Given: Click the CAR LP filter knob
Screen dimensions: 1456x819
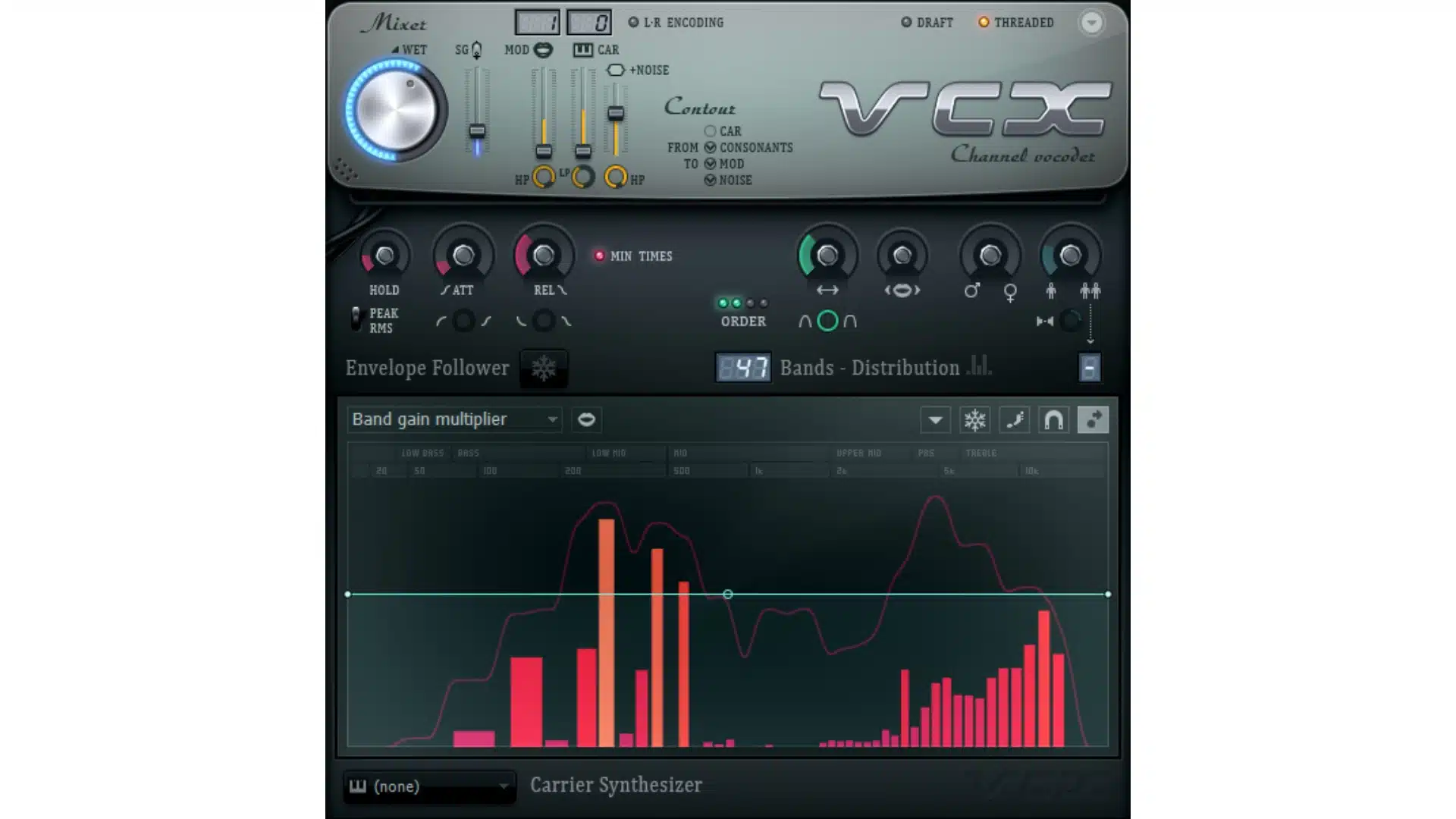Looking at the screenshot, I should coord(582,177).
